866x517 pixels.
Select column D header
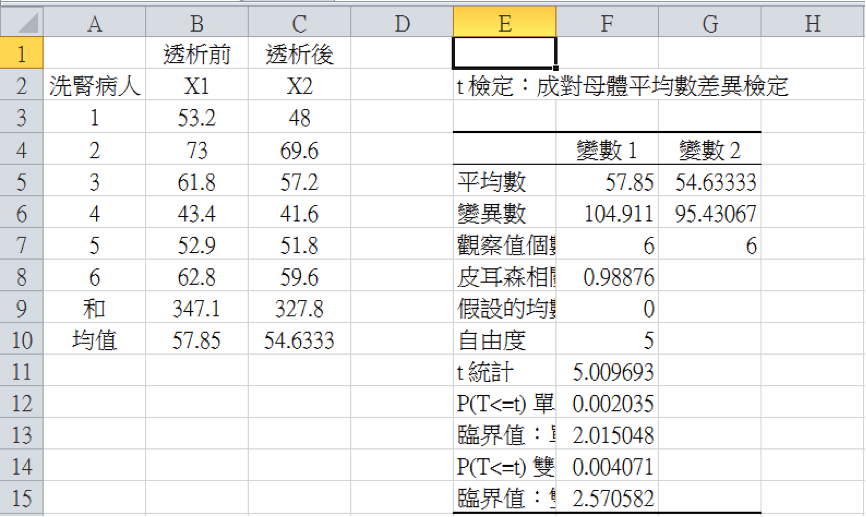pos(402,22)
